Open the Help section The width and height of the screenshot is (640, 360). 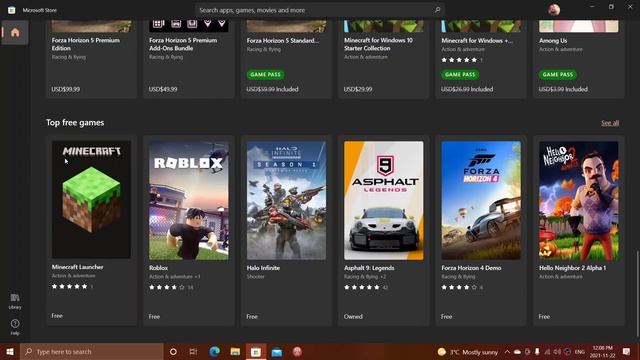tap(15, 327)
